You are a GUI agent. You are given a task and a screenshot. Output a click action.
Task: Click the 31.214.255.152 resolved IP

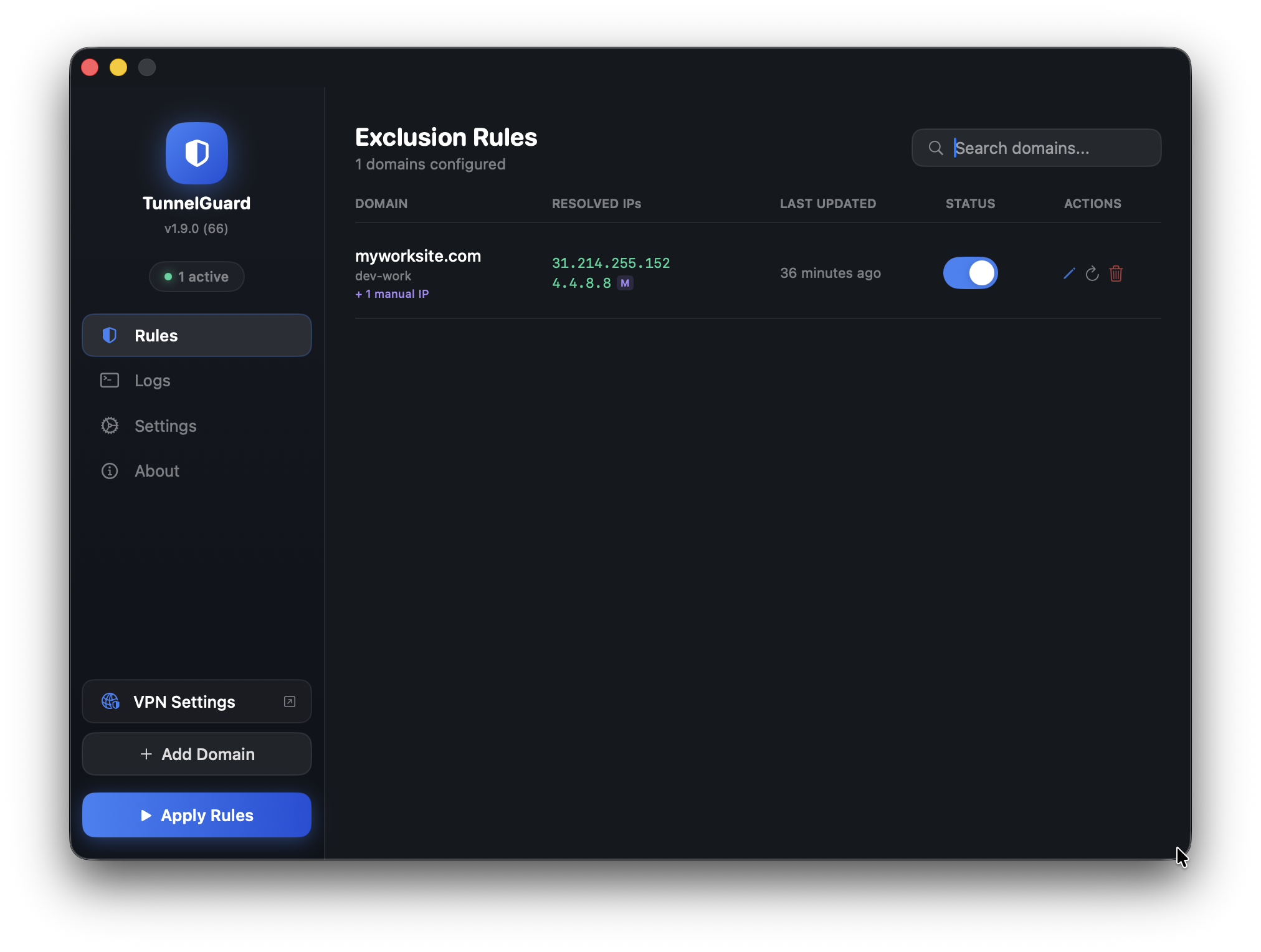point(611,263)
